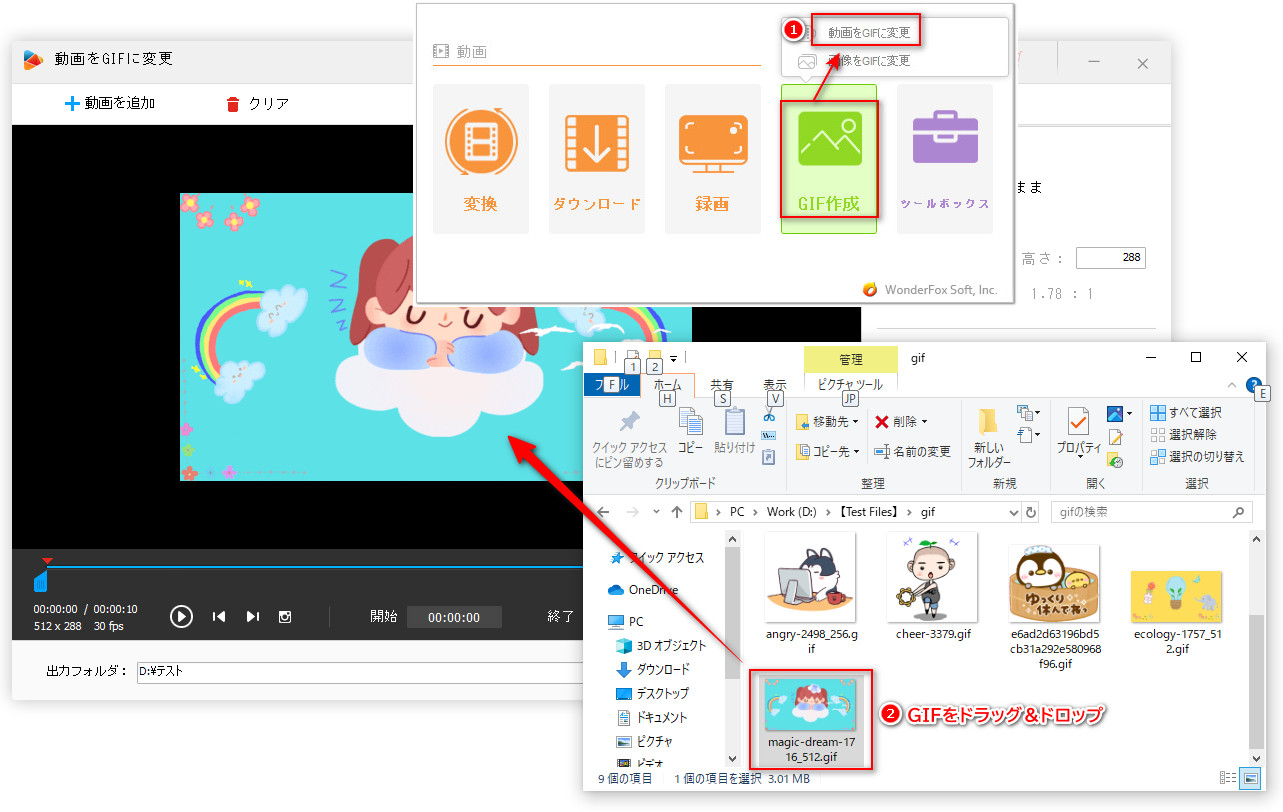Click the コピー icon in ribbon
This screenshot has width=1283, height=812.
point(691,432)
